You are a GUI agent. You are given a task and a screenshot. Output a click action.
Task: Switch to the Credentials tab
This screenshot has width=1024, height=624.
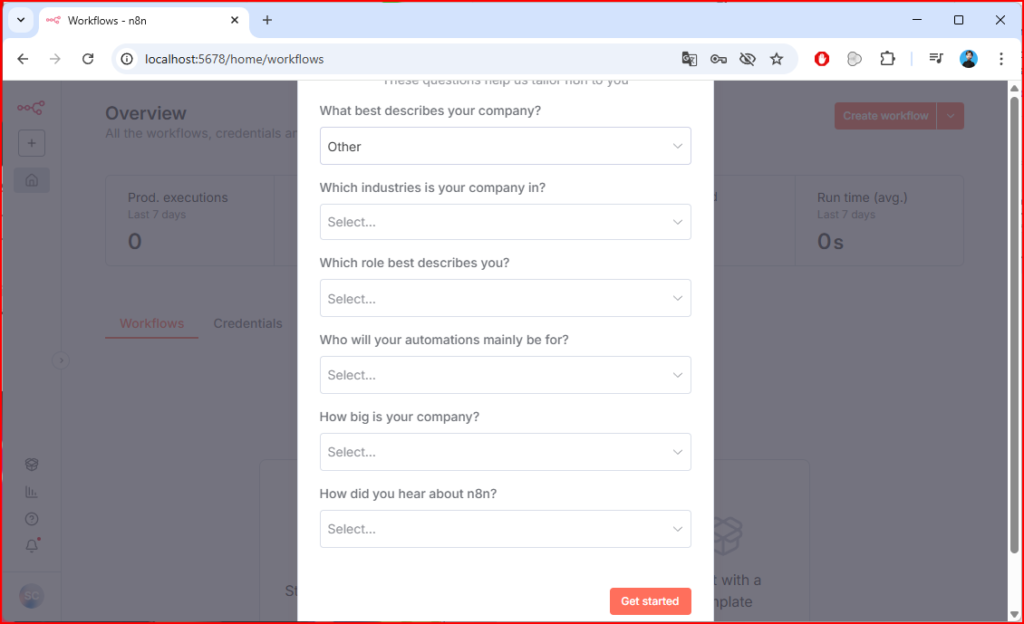click(248, 323)
